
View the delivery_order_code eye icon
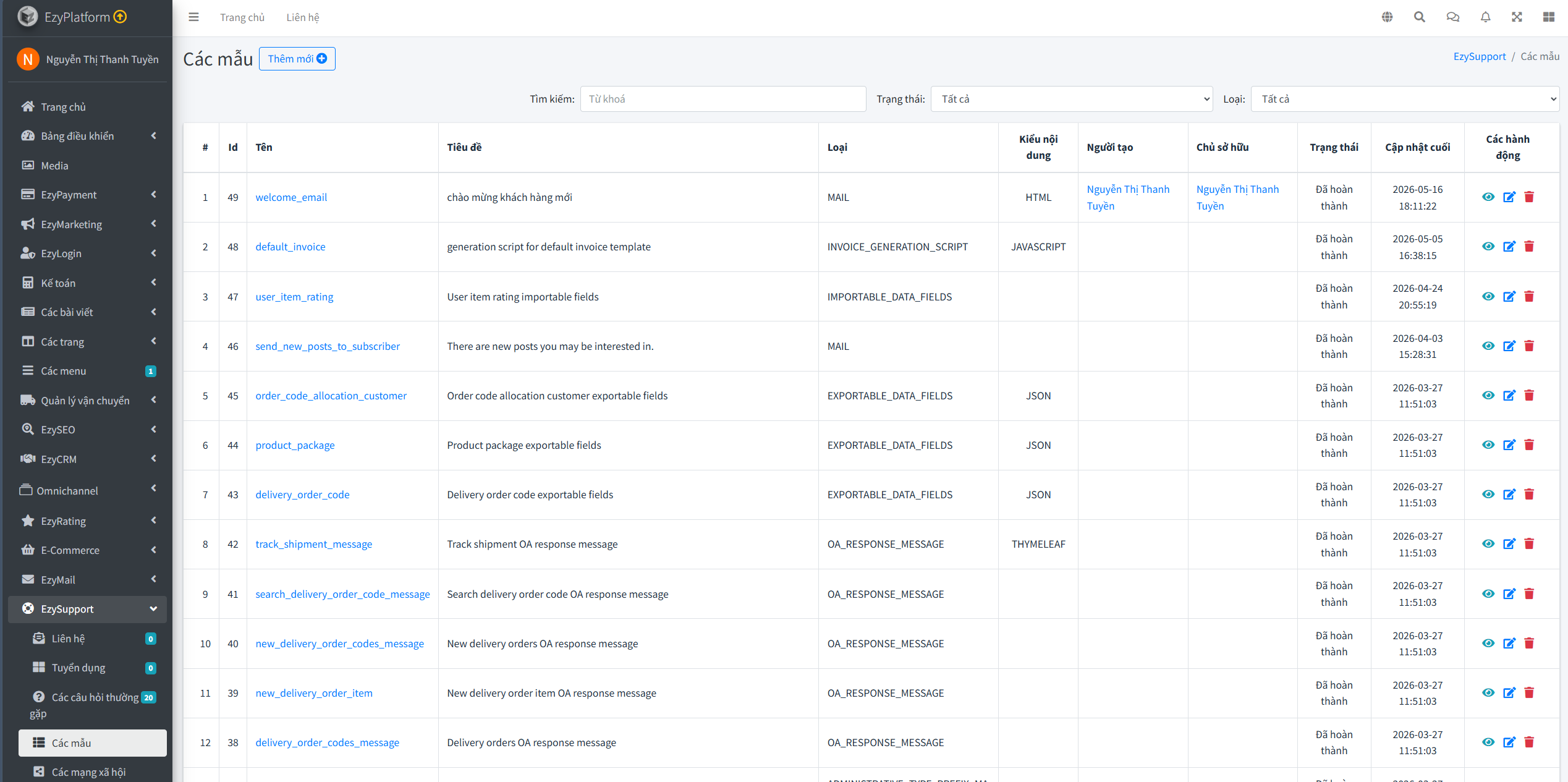pyautogui.click(x=1488, y=495)
